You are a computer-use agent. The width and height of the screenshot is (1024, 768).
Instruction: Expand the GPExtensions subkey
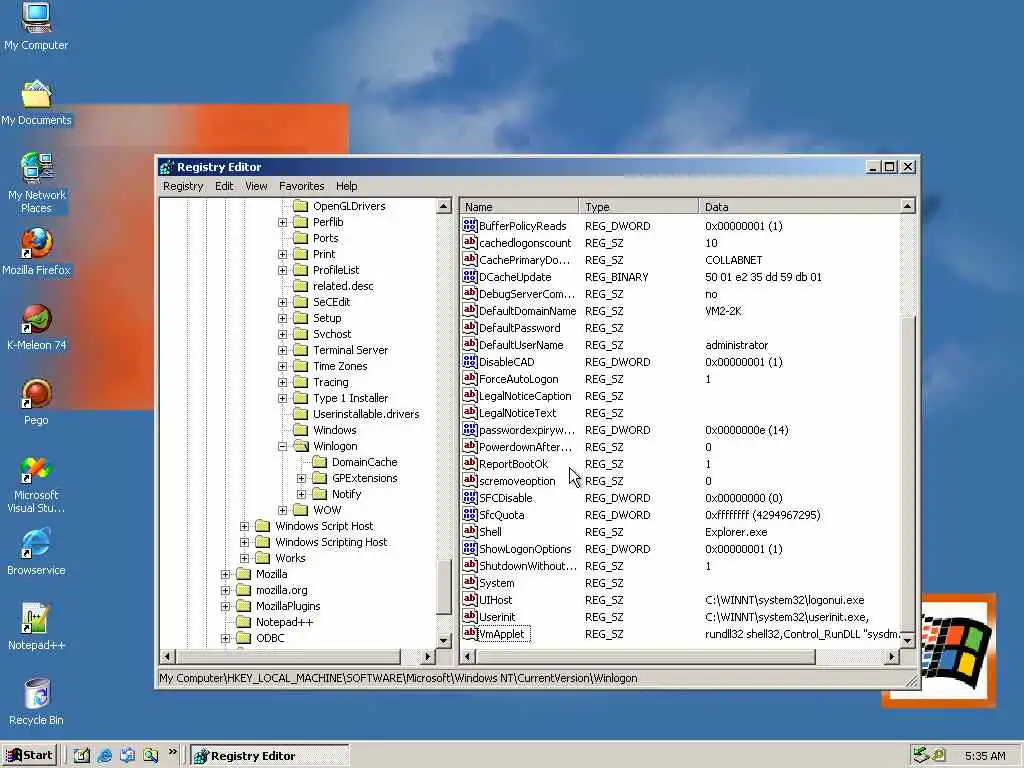(301, 478)
